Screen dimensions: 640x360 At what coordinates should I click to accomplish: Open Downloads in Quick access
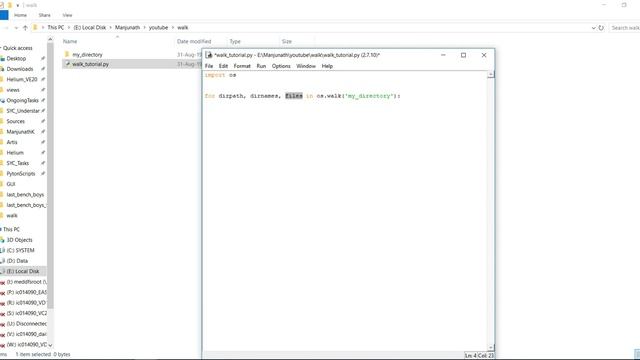point(20,69)
